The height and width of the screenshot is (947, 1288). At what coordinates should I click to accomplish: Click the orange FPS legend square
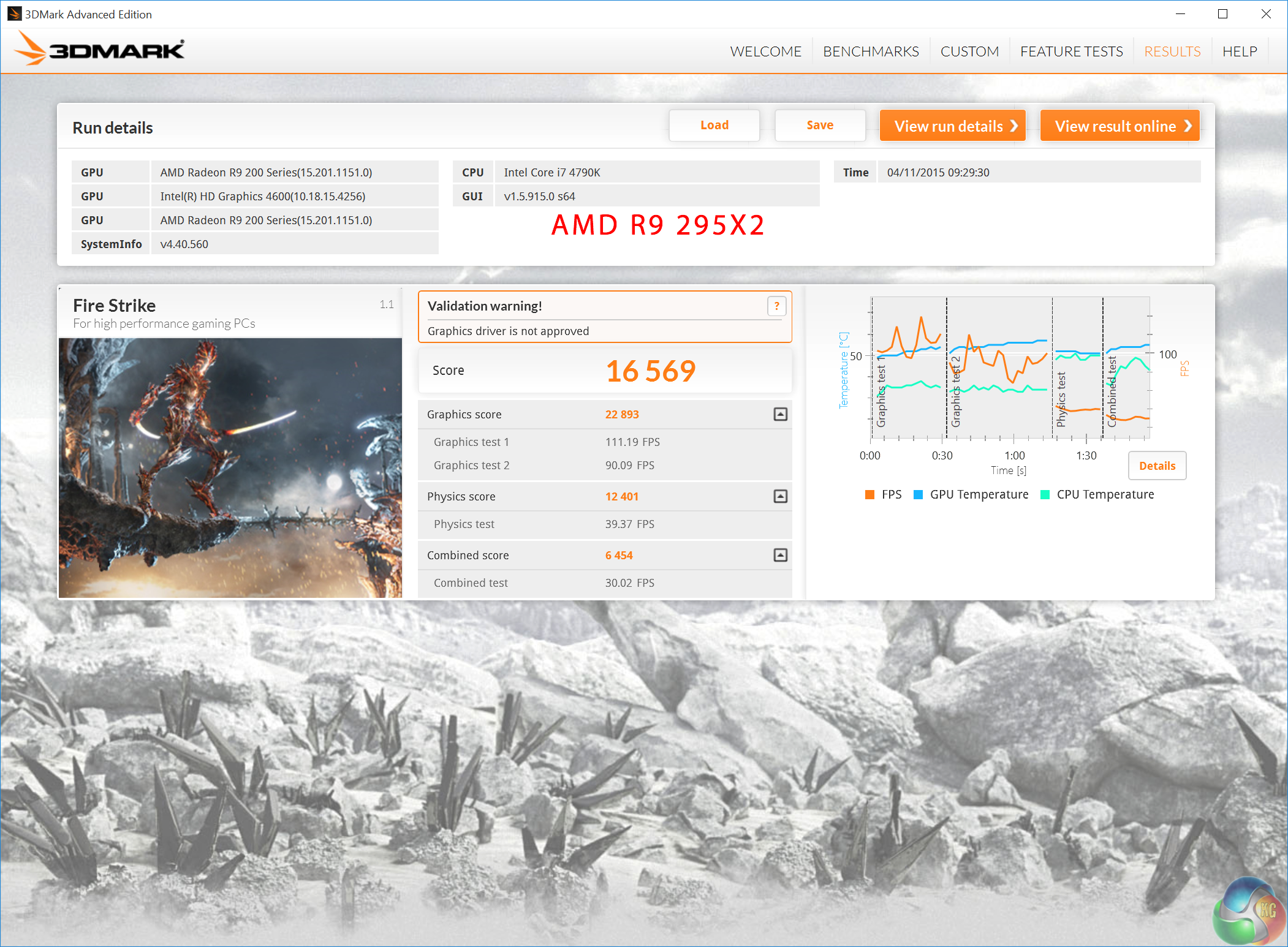coord(869,495)
